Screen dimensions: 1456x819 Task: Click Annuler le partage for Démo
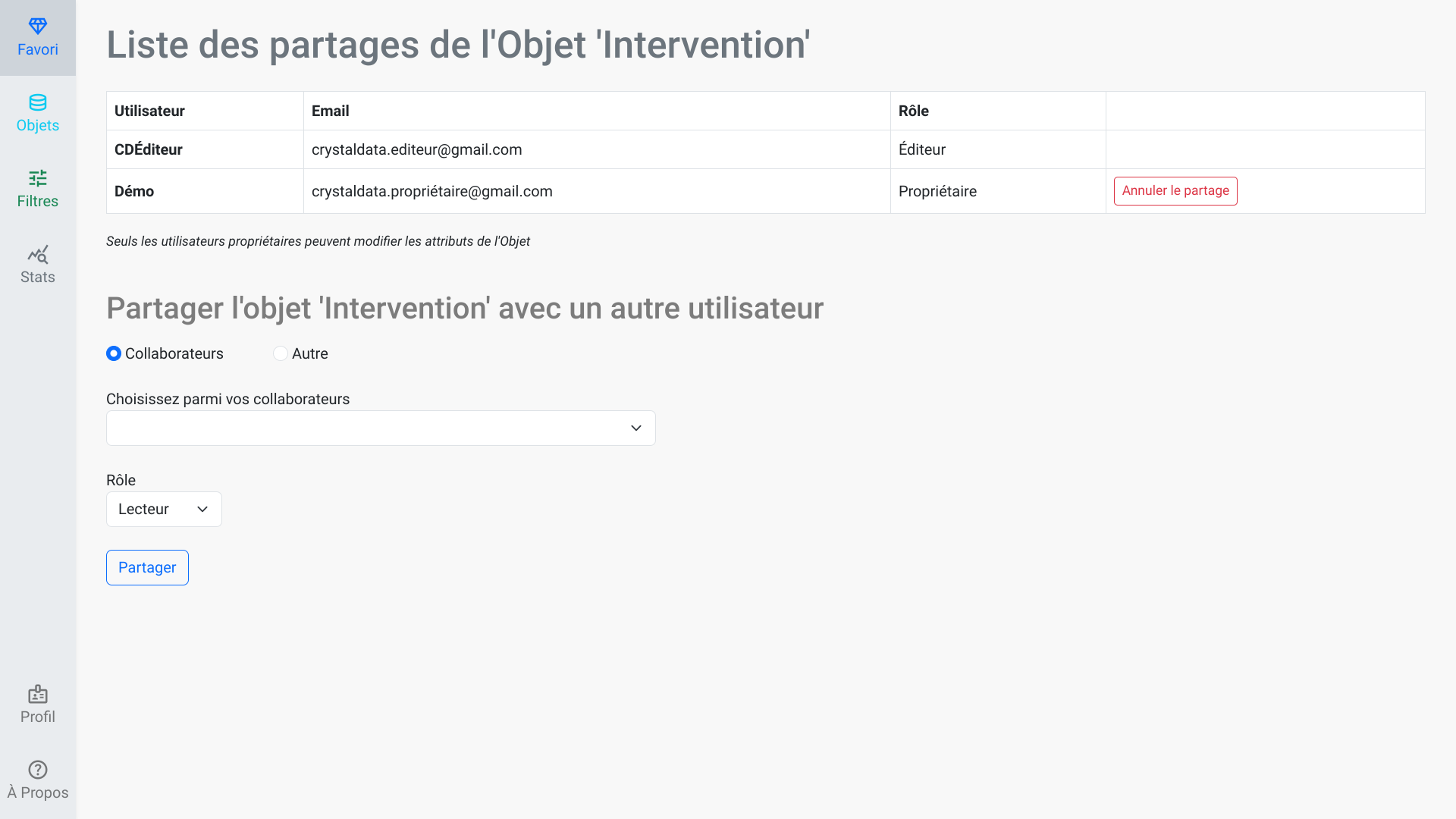(1175, 191)
